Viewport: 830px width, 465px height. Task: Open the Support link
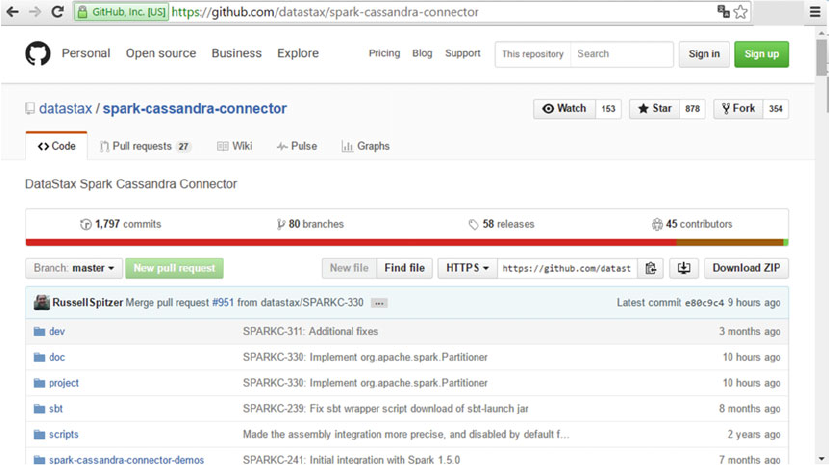(463, 53)
